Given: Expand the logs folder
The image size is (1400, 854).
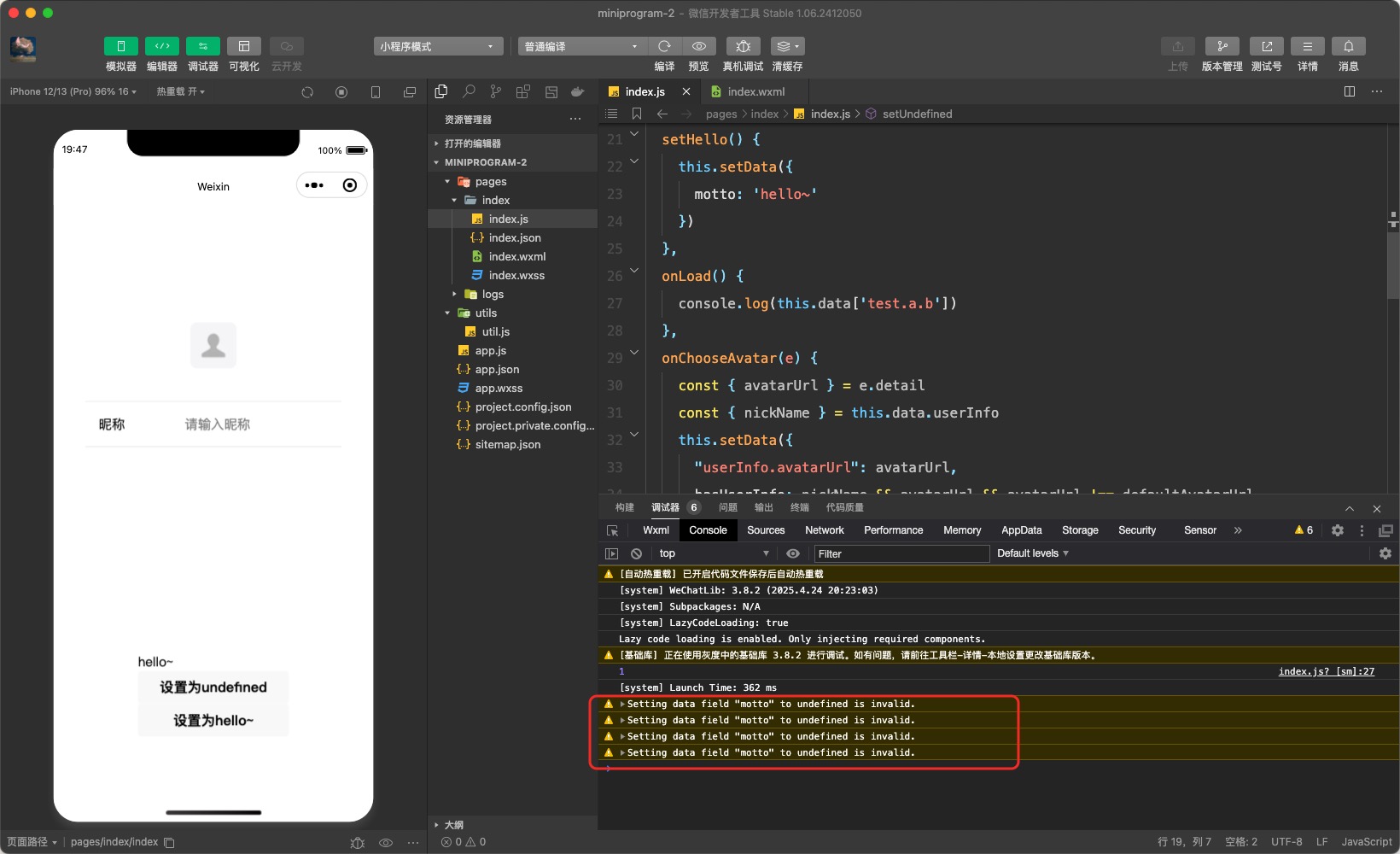Looking at the screenshot, I should pos(512,294).
